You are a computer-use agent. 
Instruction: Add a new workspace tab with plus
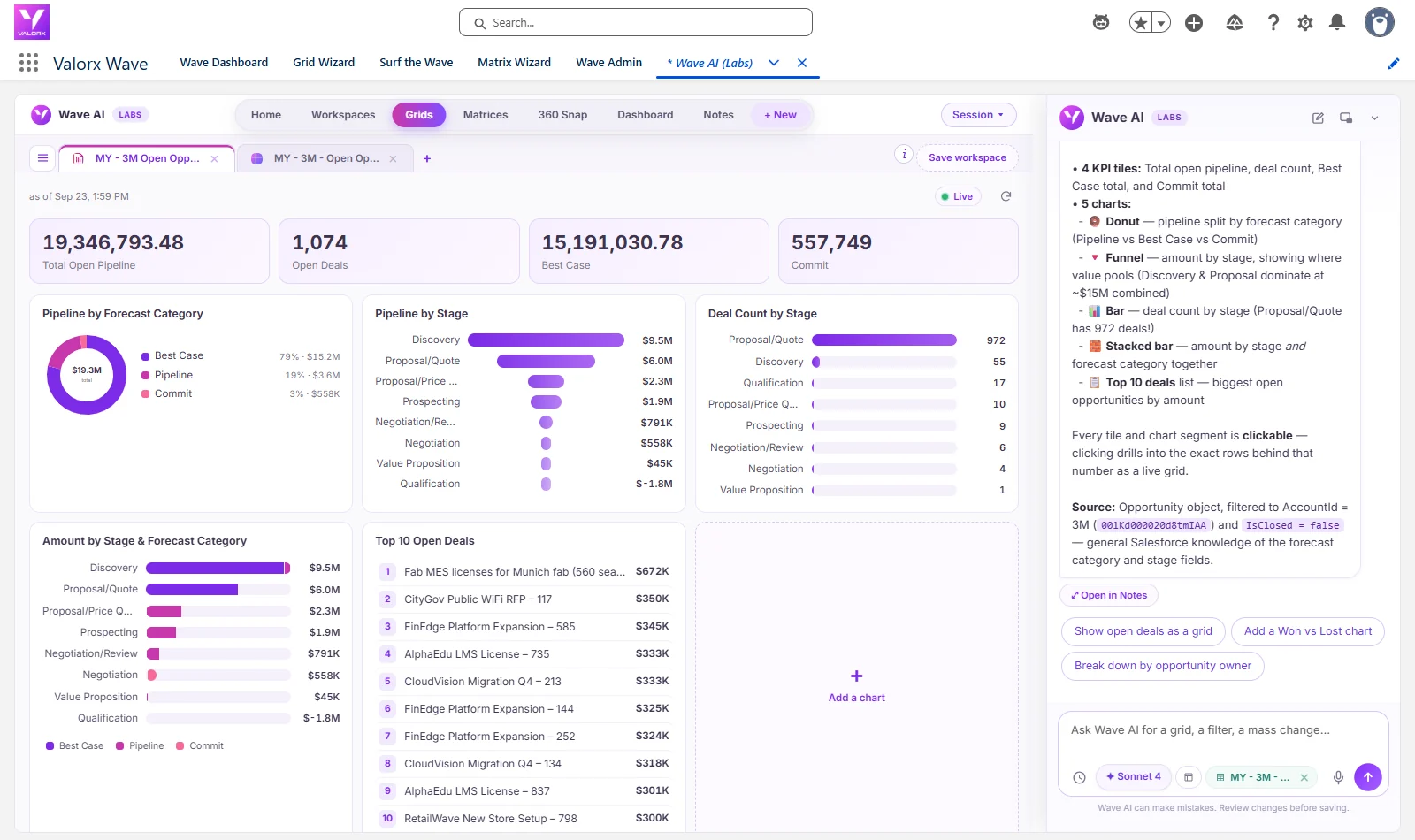click(x=427, y=159)
